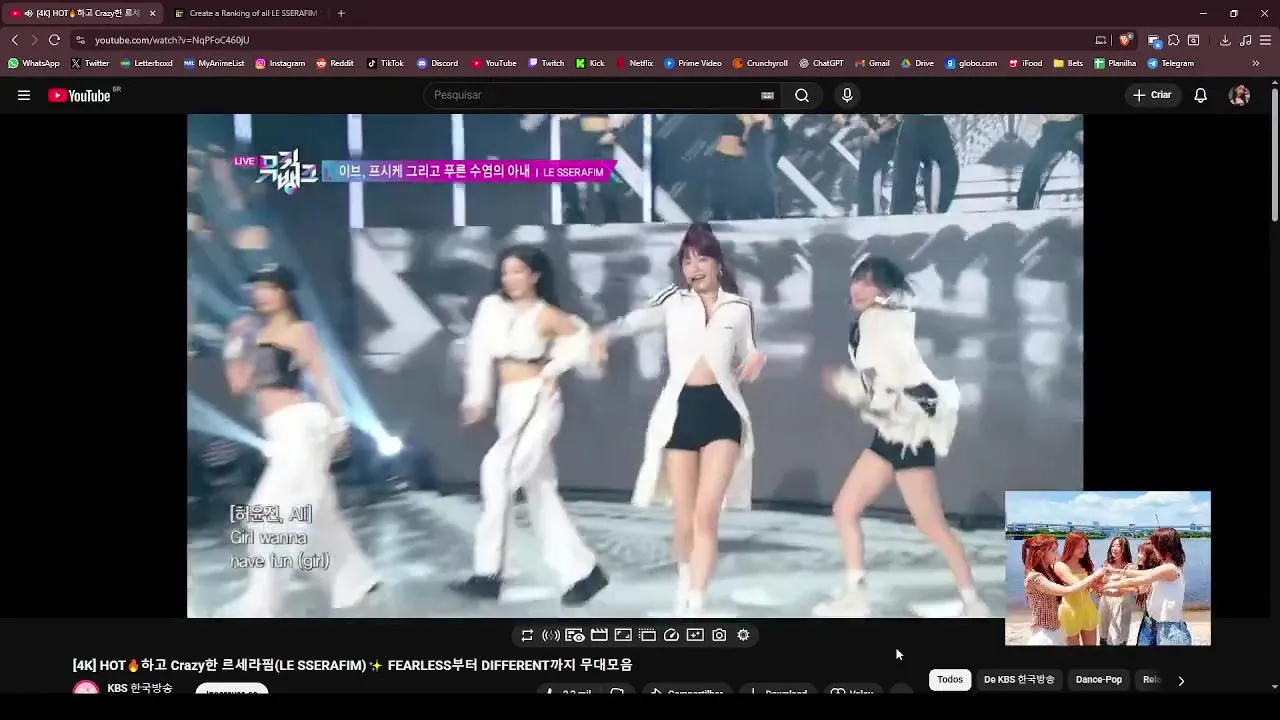
Task: Select the Dance-Pop filter chip
Action: (1099, 680)
